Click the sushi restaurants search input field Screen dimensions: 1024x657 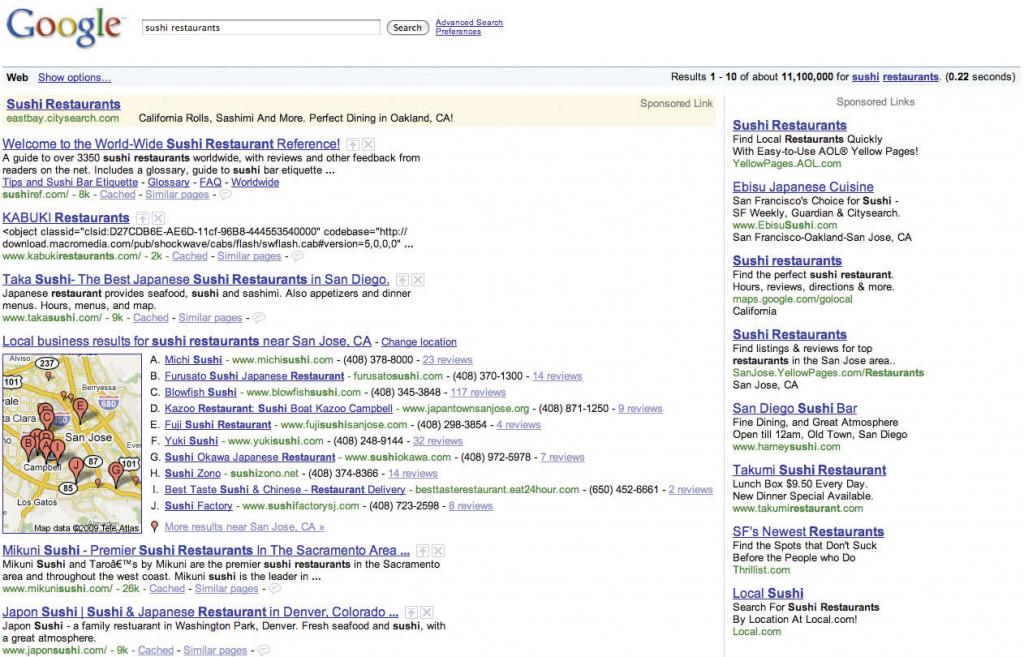coord(260,28)
